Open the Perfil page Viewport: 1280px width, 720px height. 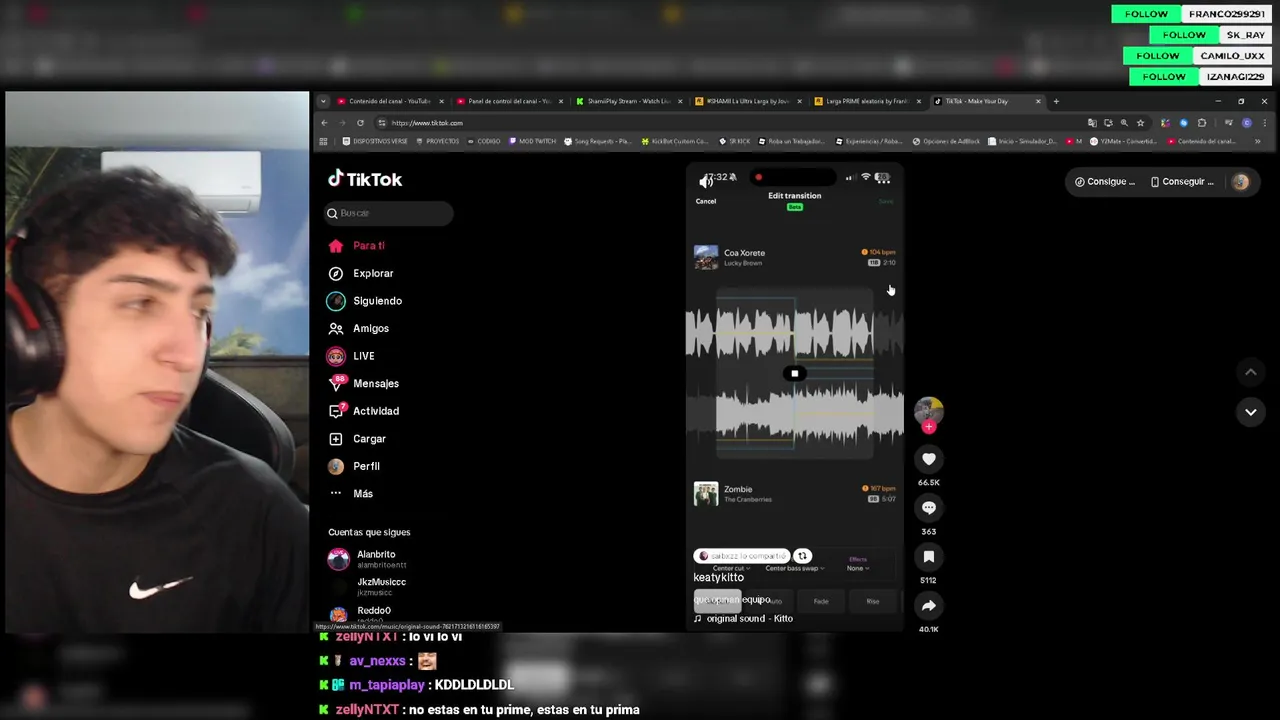354,466
